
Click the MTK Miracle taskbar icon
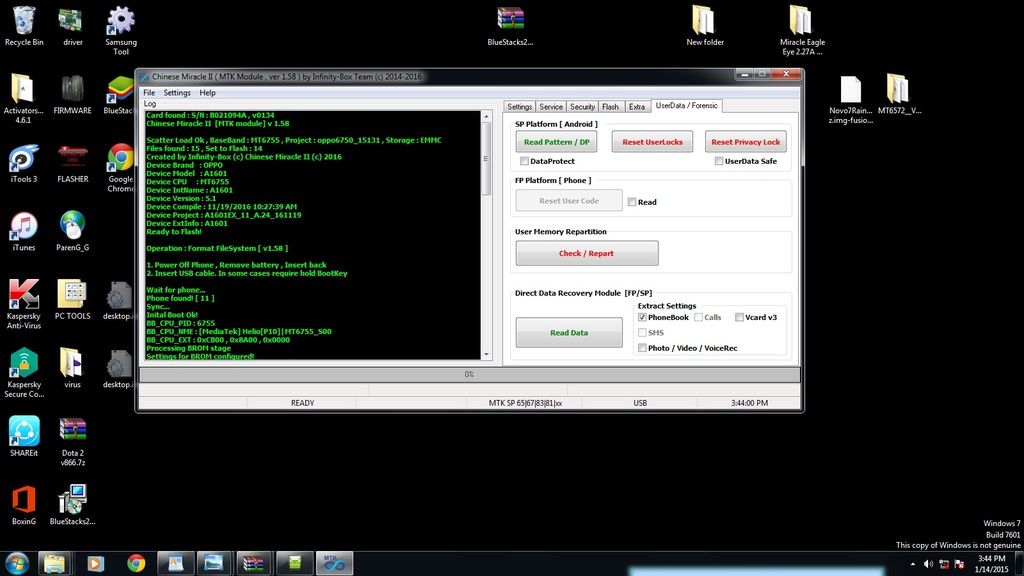coord(333,563)
